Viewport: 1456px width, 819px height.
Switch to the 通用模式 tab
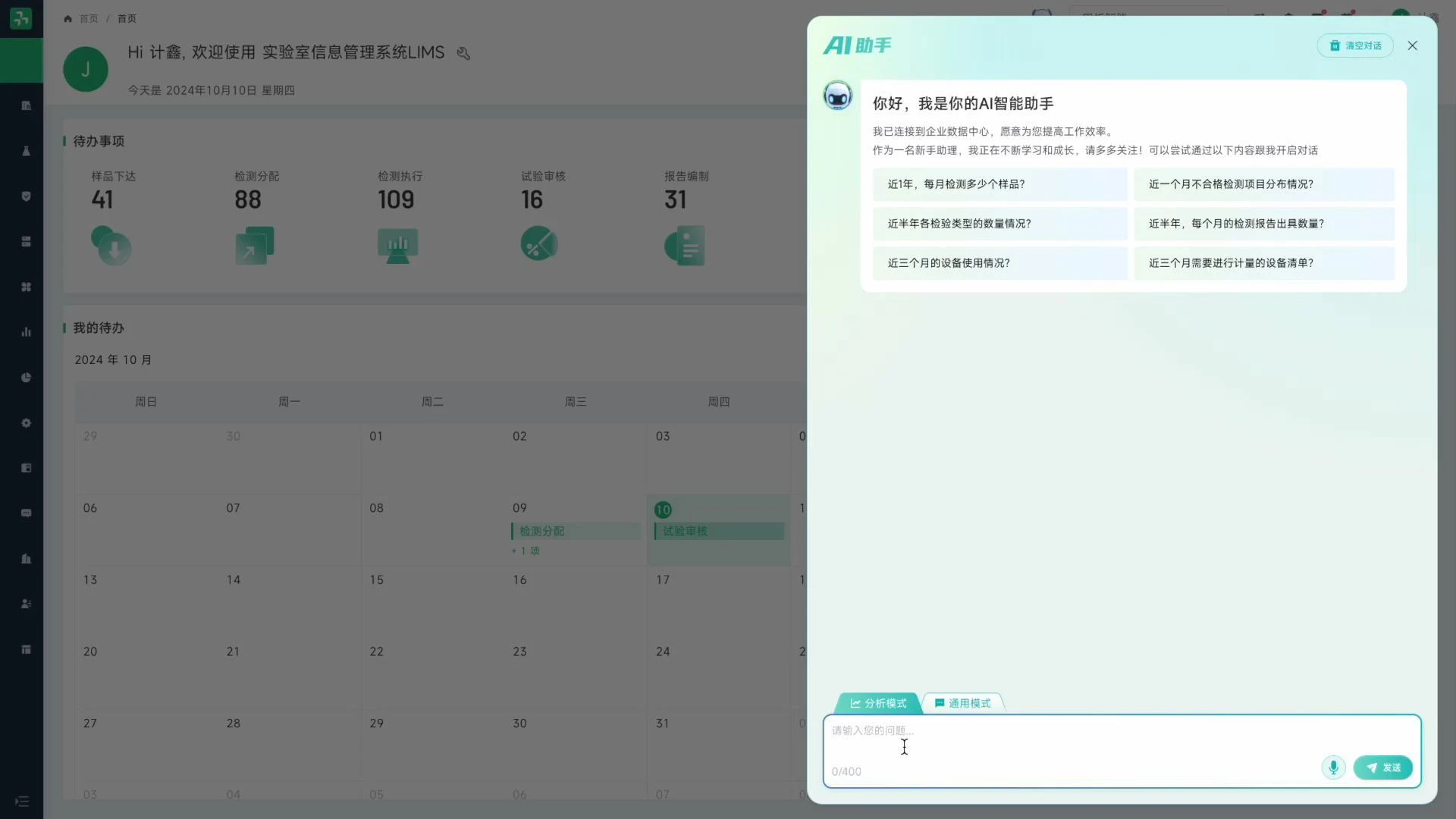pos(962,702)
